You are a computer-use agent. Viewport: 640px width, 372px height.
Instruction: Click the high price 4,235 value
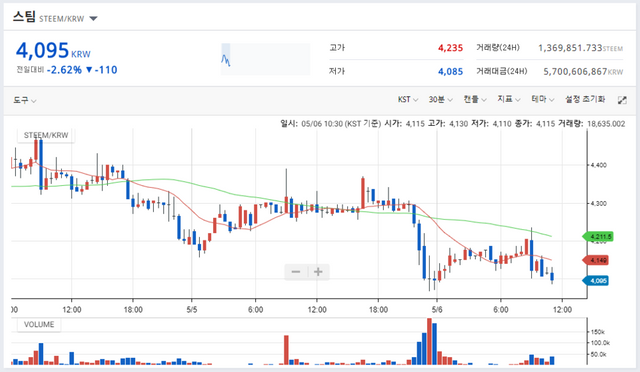[450, 48]
